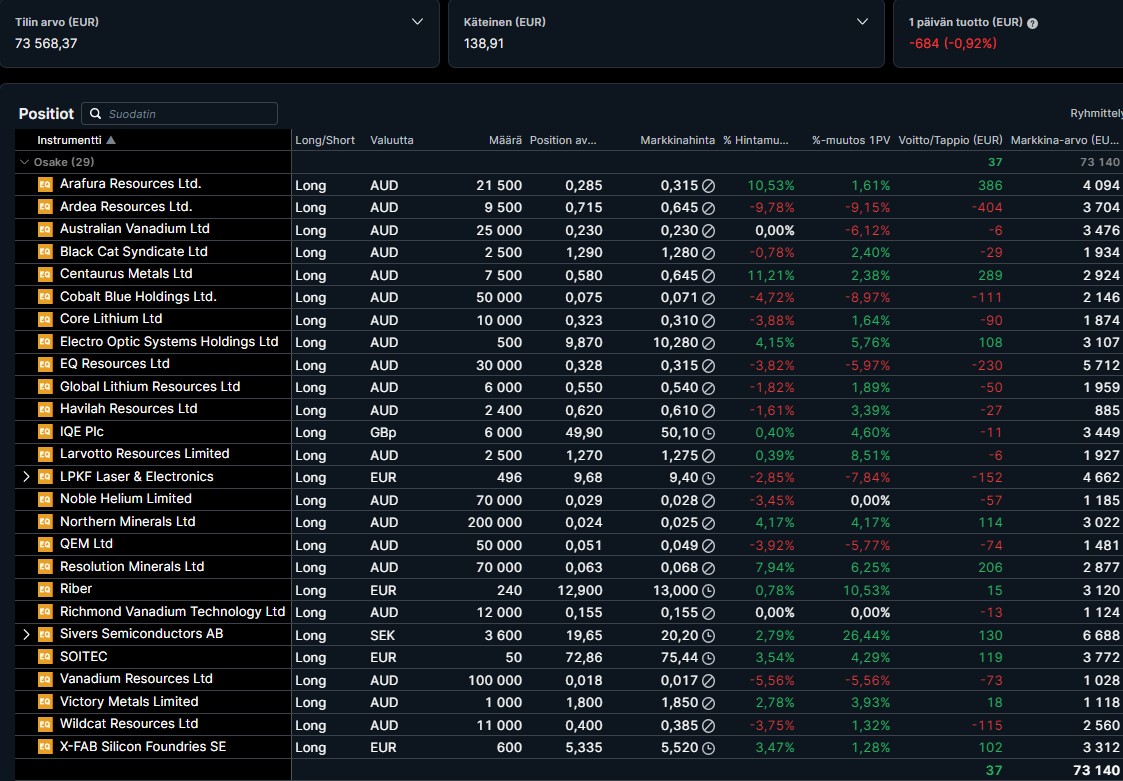Select the SEK currency cell for Sivers
Image resolution: width=1123 pixels, height=781 pixels.
(x=382, y=636)
